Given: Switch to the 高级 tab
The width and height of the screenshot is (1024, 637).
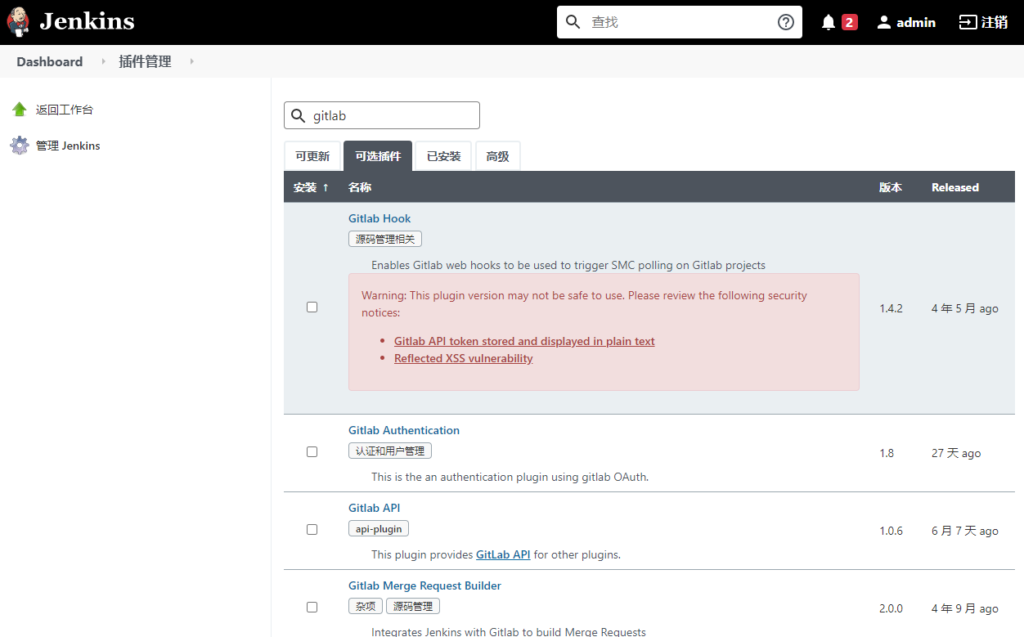Looking at the screenshot, I should [x=498, y=156].
